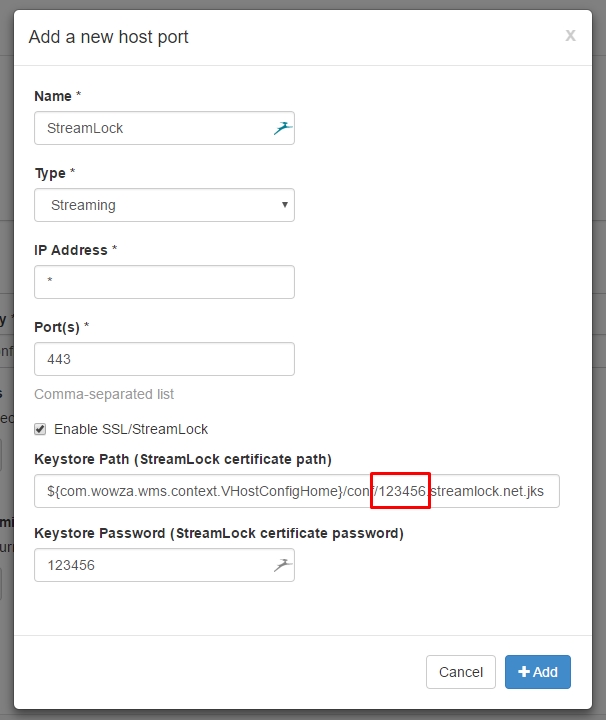The image size is (606, 720).
Task: Click the teal autofill icon in Name field
Action: point(283,128)
